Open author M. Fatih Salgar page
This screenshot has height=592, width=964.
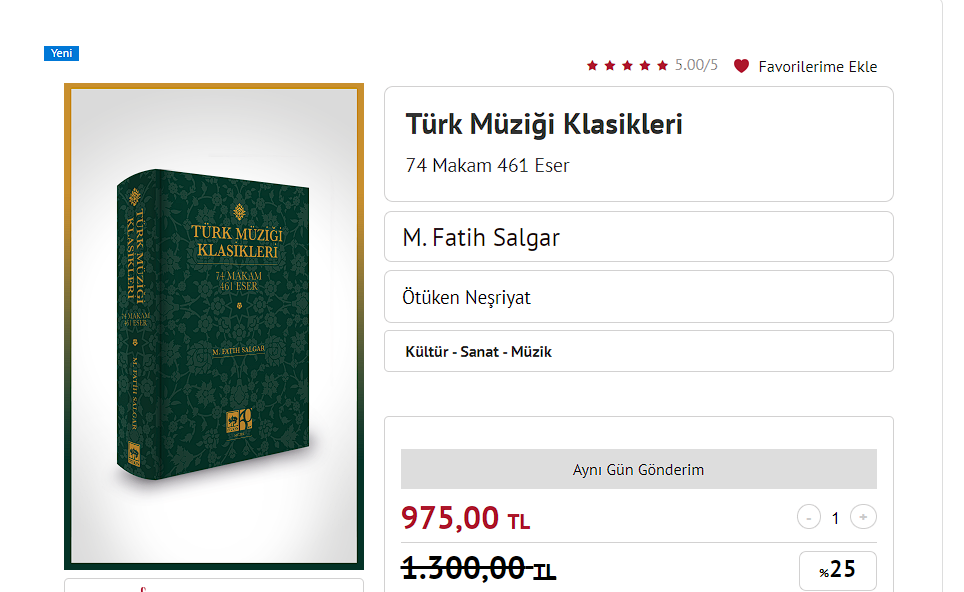[481, 238]
